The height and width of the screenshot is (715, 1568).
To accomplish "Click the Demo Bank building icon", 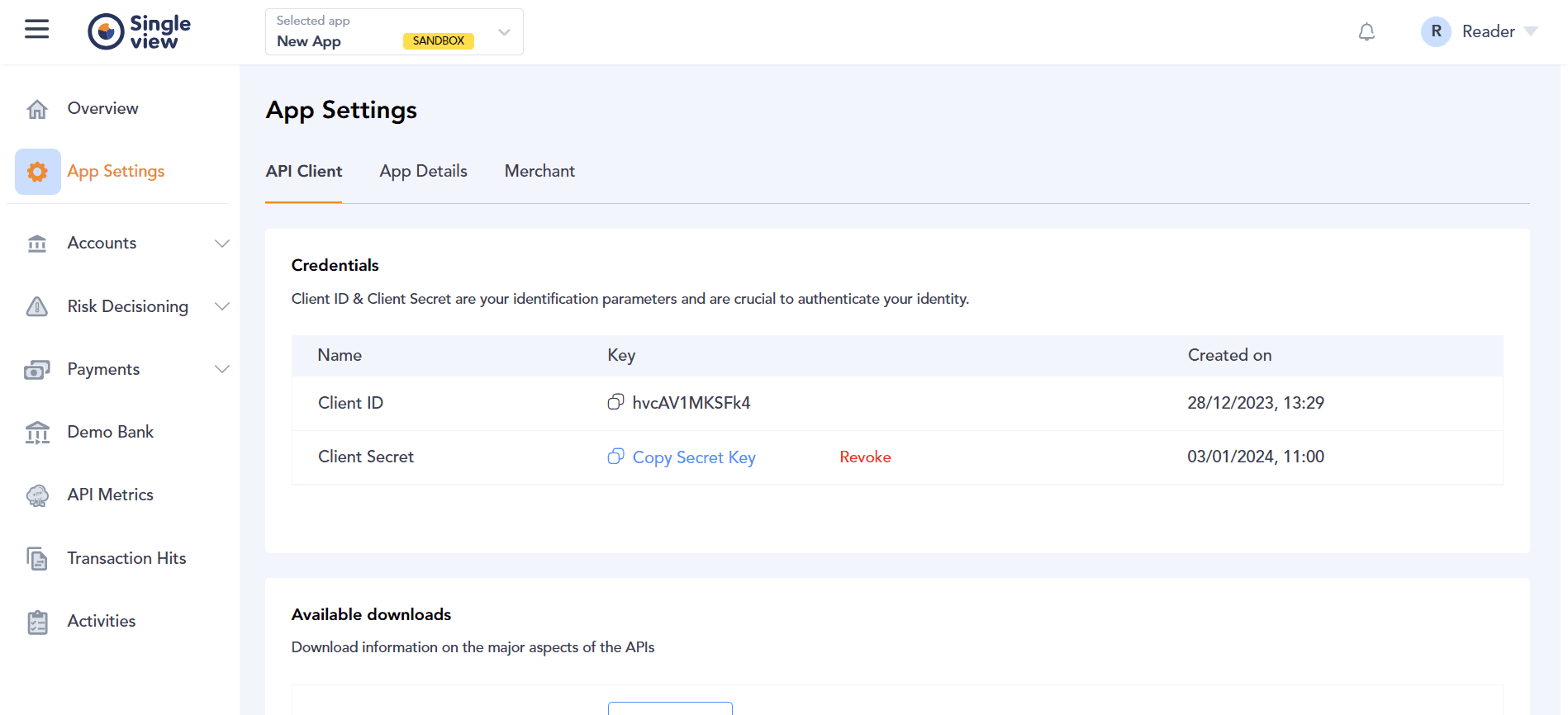I will click(37, 432).
